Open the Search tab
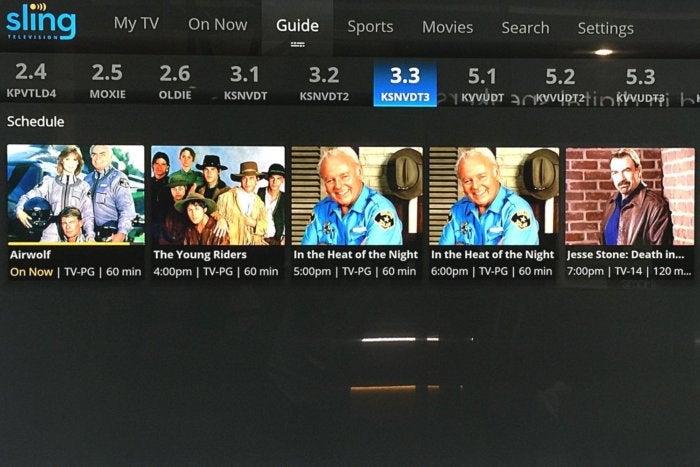The height and width of the screenshot is (467, 700). [525, 28]
